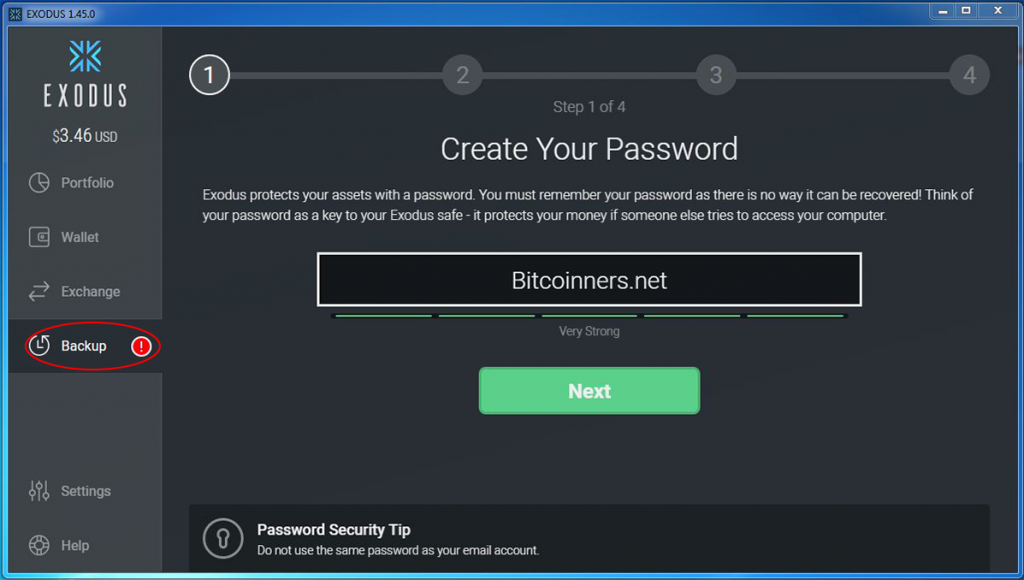Go to the Exchange section
The width and height of the screenshot is (1024, 580).
click(90, 292)
